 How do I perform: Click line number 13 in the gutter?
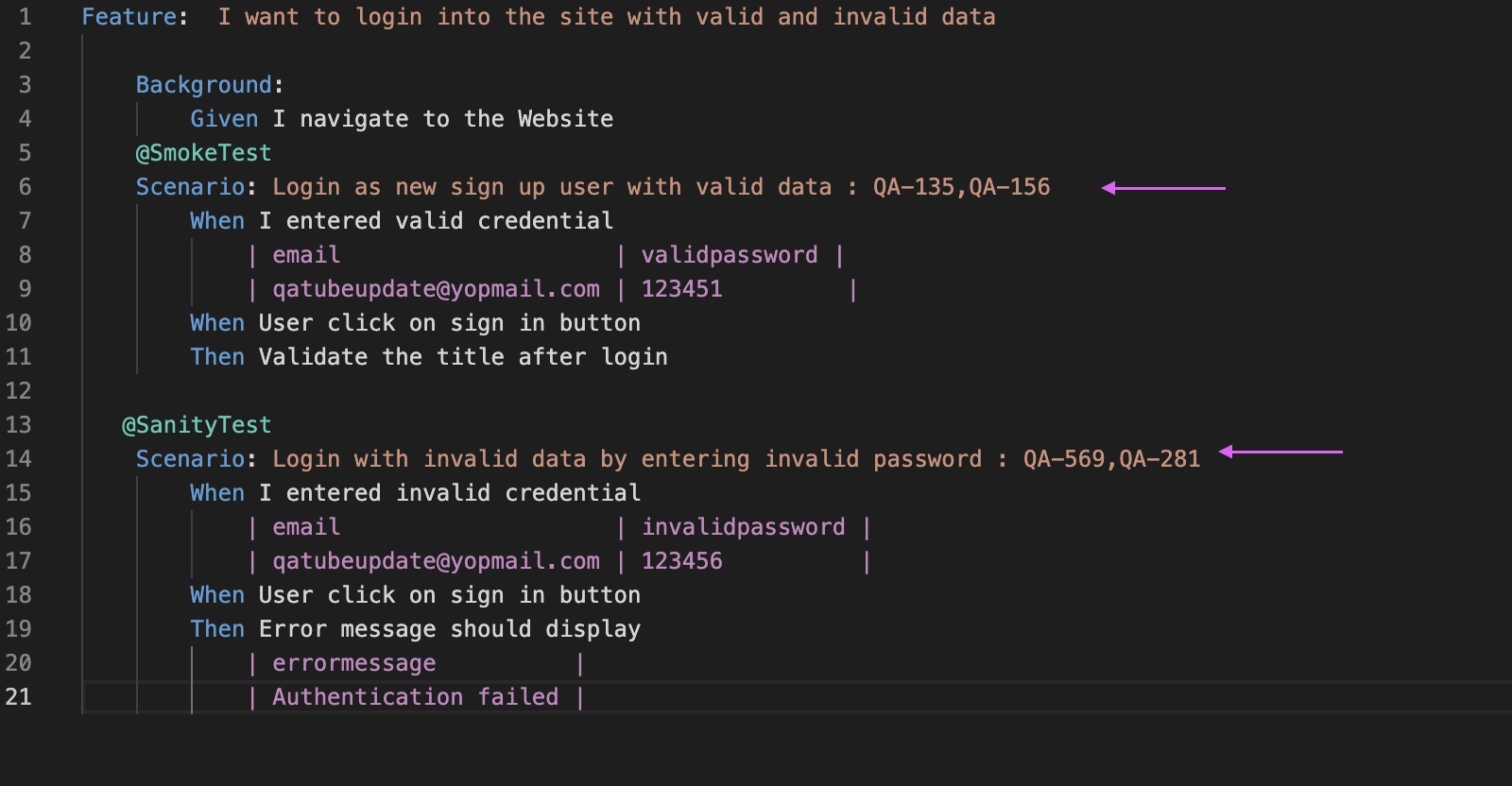(19, 425)
